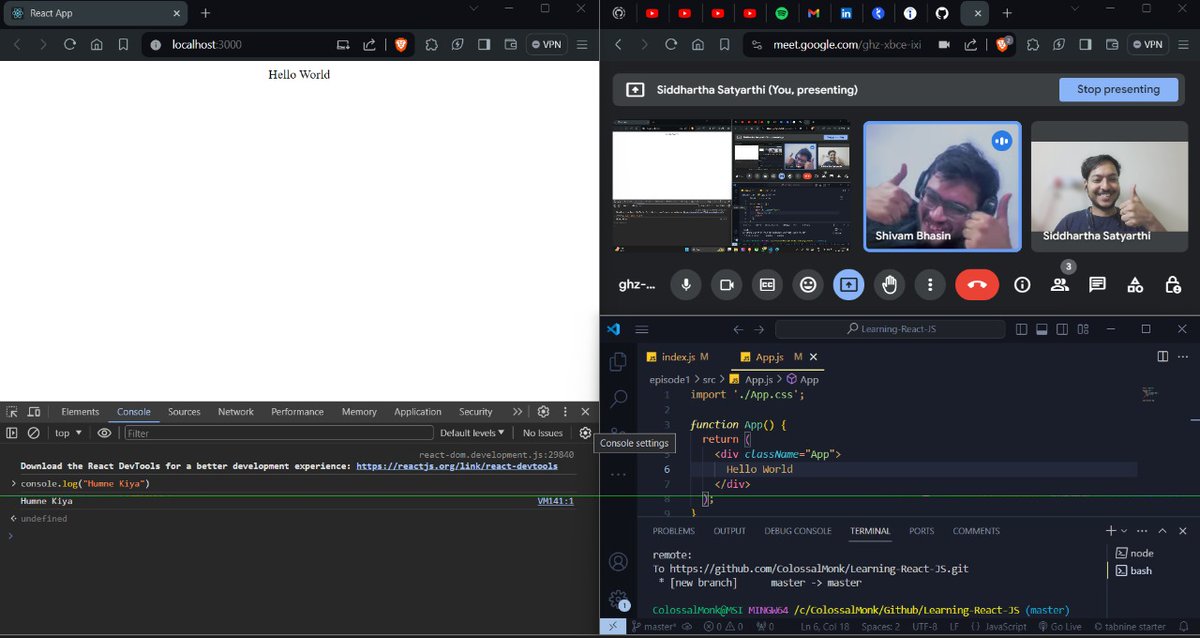This screenshot has height=638, width=1200.
Task: Open the VS Code hamburger menu
Action: (642, 329)
